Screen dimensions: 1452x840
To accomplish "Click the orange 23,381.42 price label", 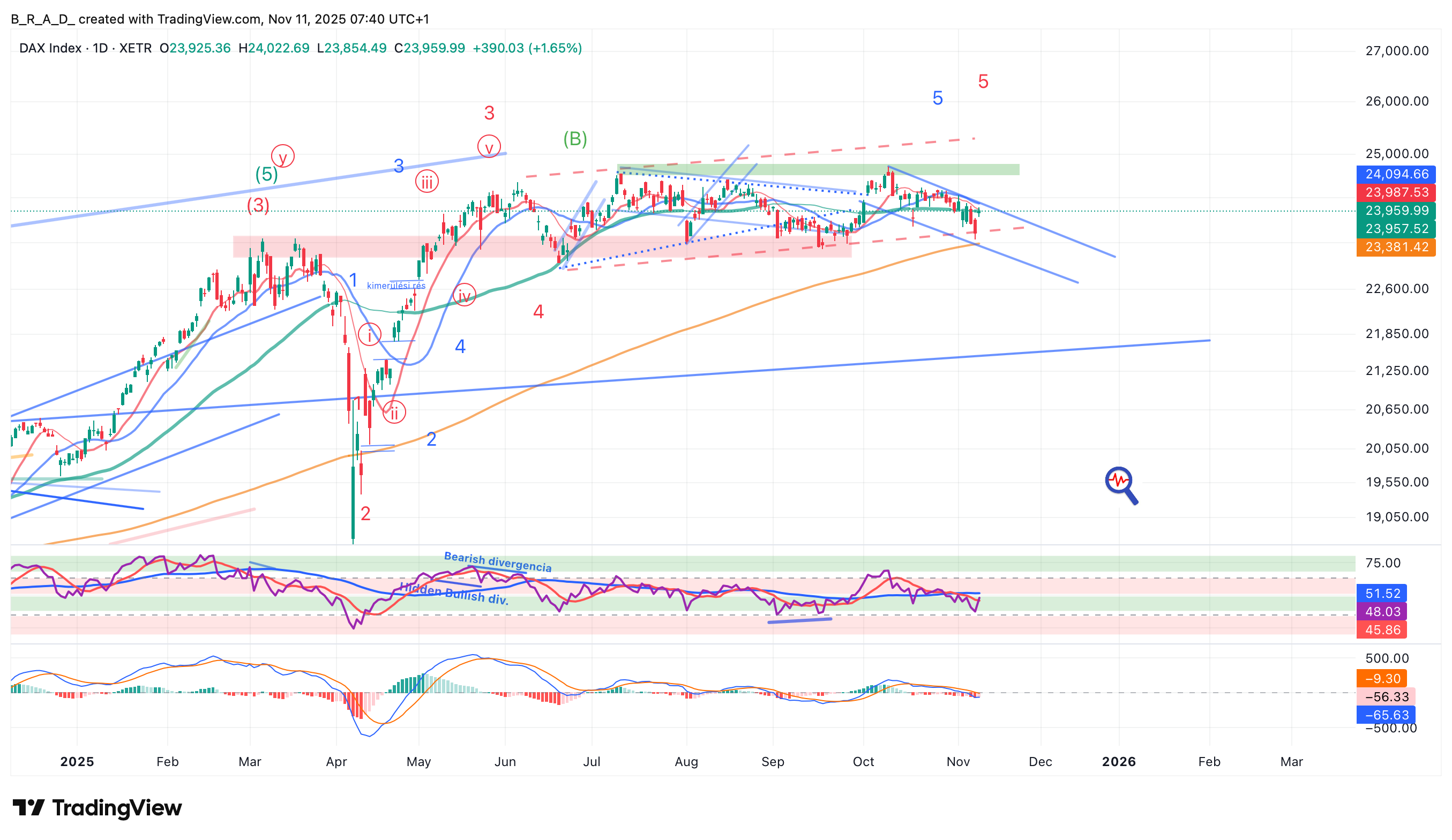I will (x=1396, y=247).
